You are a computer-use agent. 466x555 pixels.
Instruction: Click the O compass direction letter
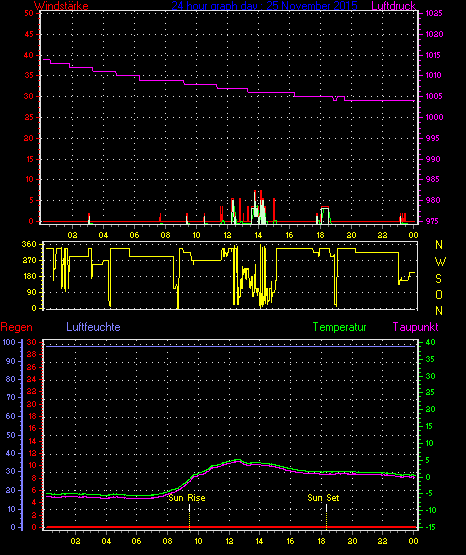(x=439, y=294)
